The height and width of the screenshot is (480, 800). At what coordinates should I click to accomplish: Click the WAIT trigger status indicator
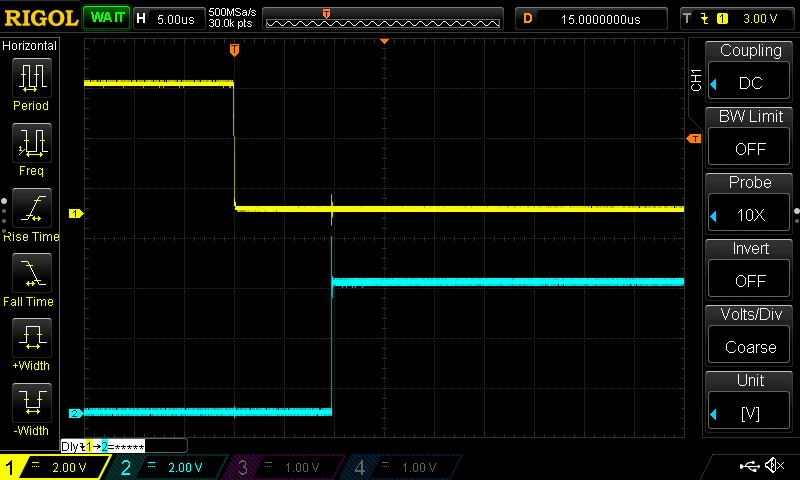(x=107, y=18)
